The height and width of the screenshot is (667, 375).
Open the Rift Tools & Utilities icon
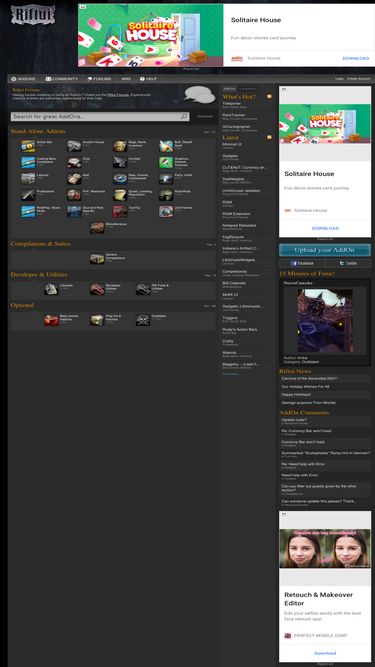point(143,289)
